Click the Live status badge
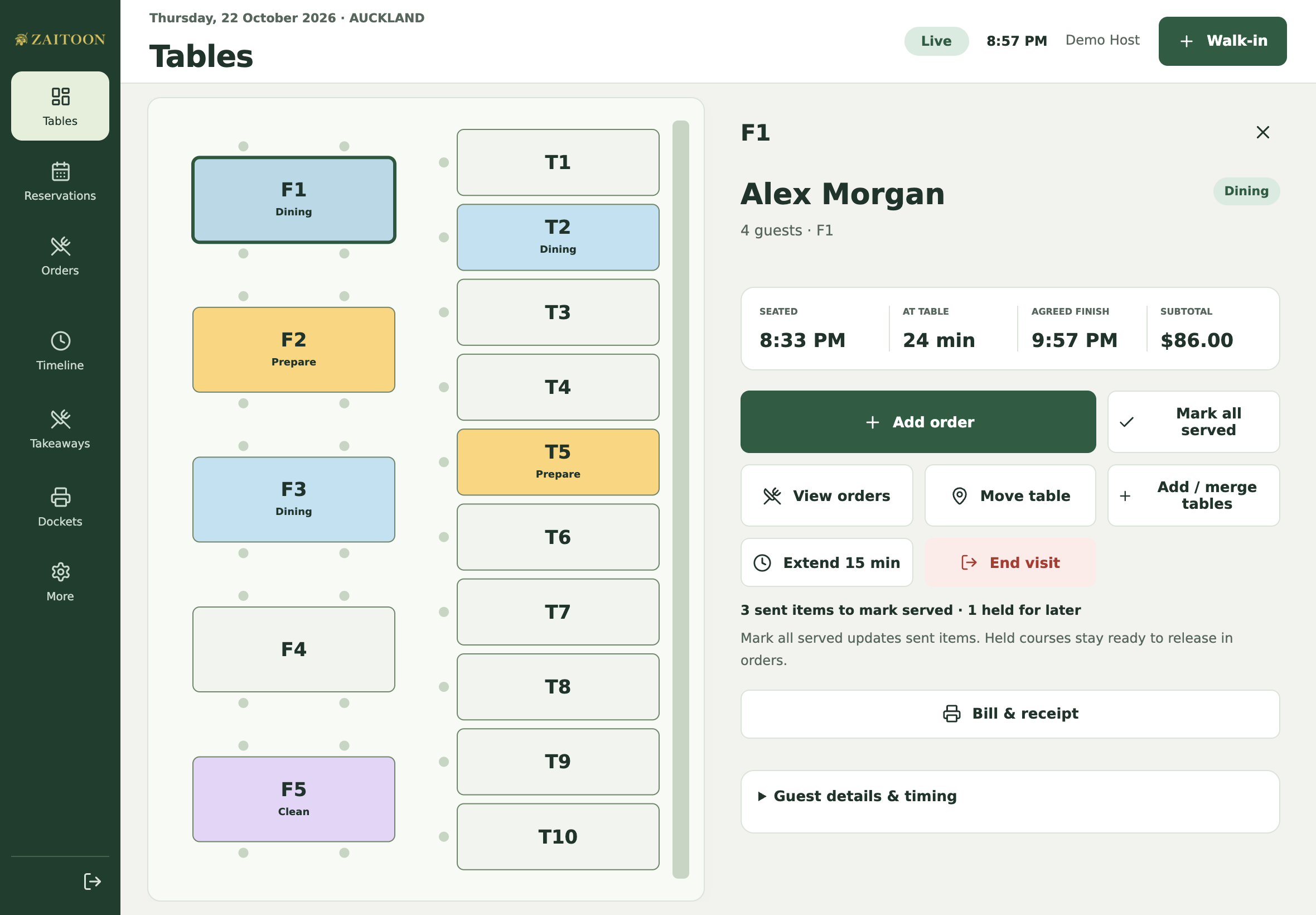Image resolution: width=1316 pixels, height=915 pixels. 936,41
